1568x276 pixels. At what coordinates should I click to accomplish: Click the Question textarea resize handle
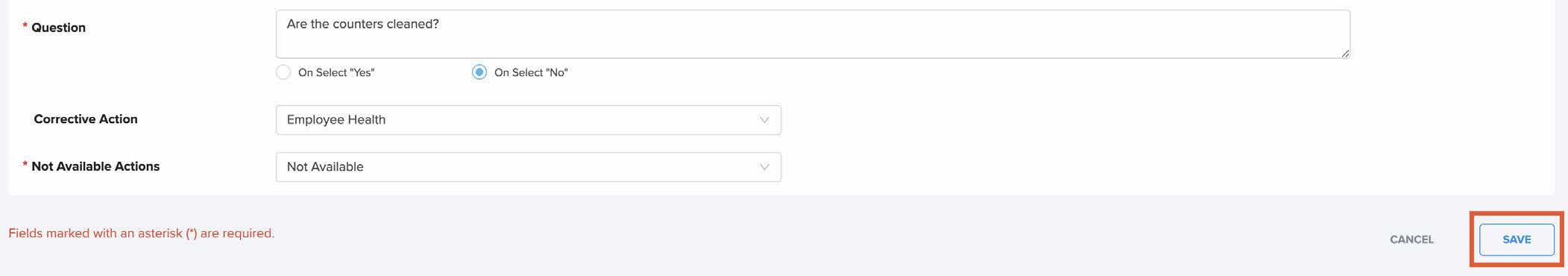[1345, 53]
